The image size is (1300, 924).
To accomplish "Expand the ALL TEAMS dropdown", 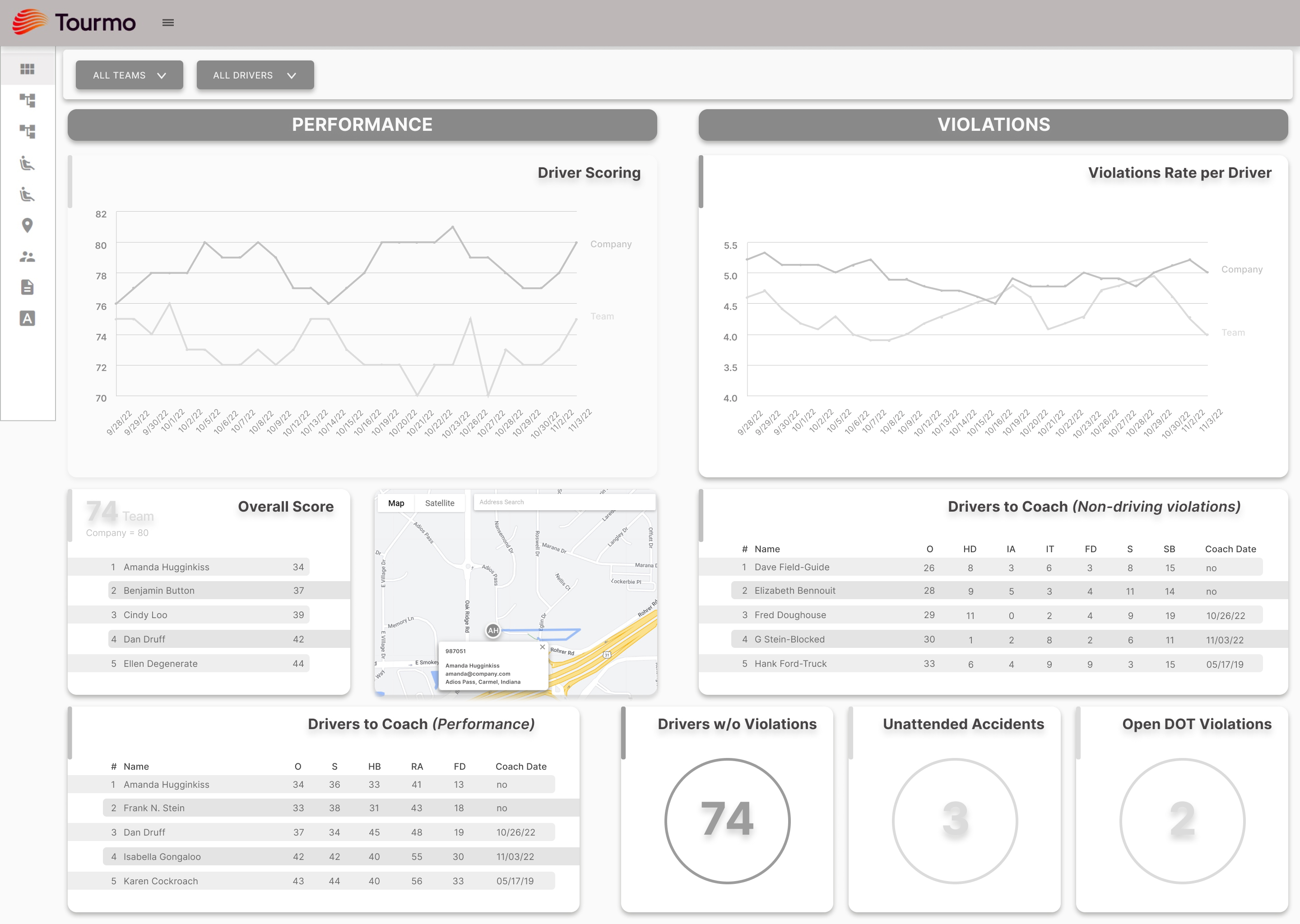I will [x=129, y=75].
